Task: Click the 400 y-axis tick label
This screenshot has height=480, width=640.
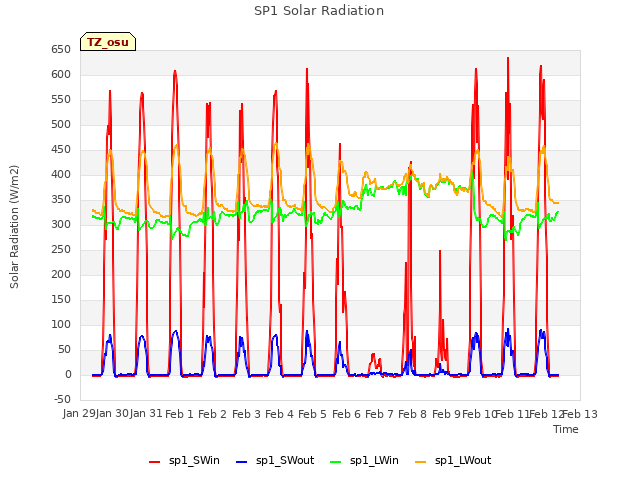Action: (x=61, y=174)
